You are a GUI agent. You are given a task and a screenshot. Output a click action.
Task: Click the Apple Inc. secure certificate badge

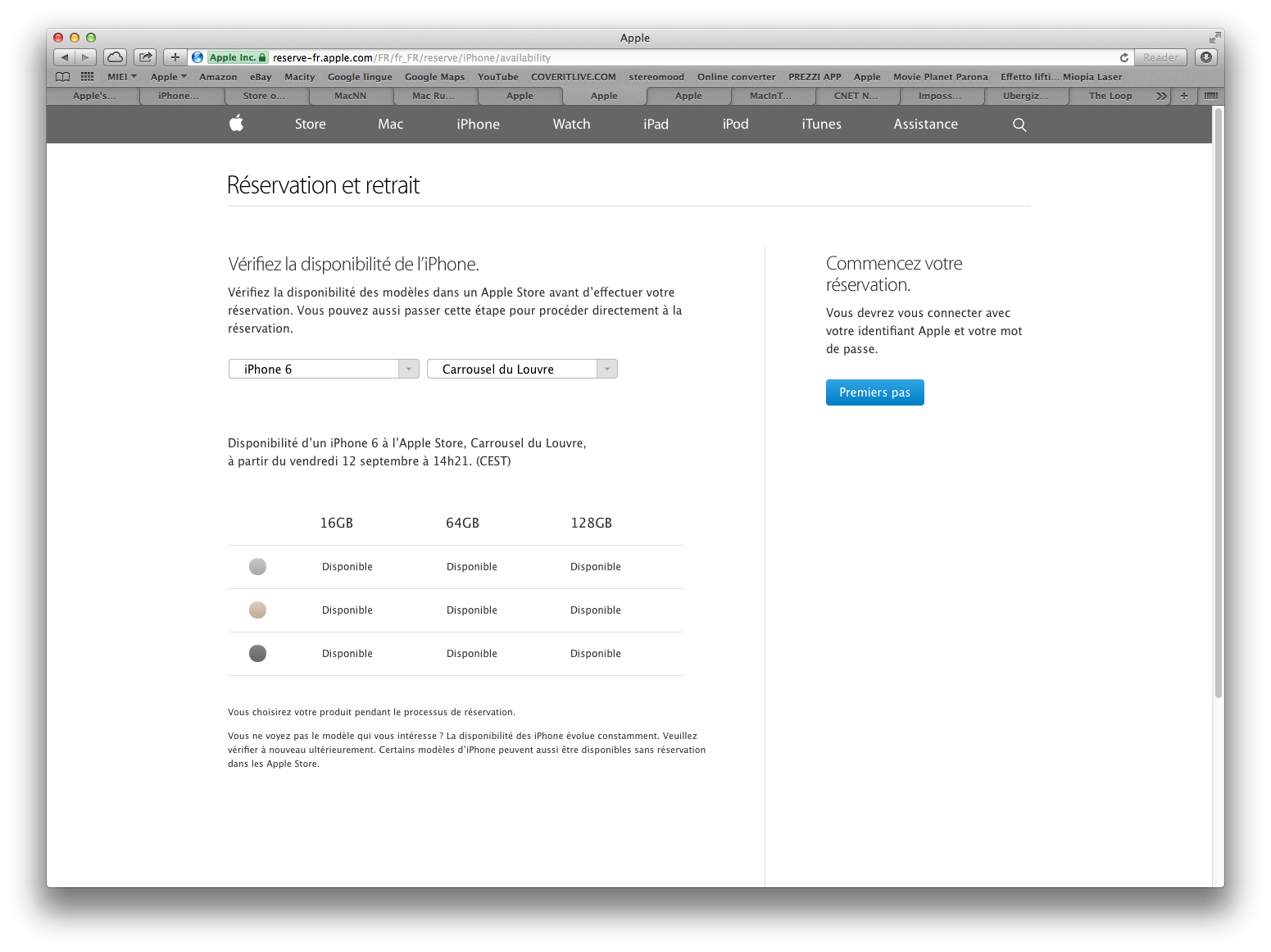[x=237, y=57]
